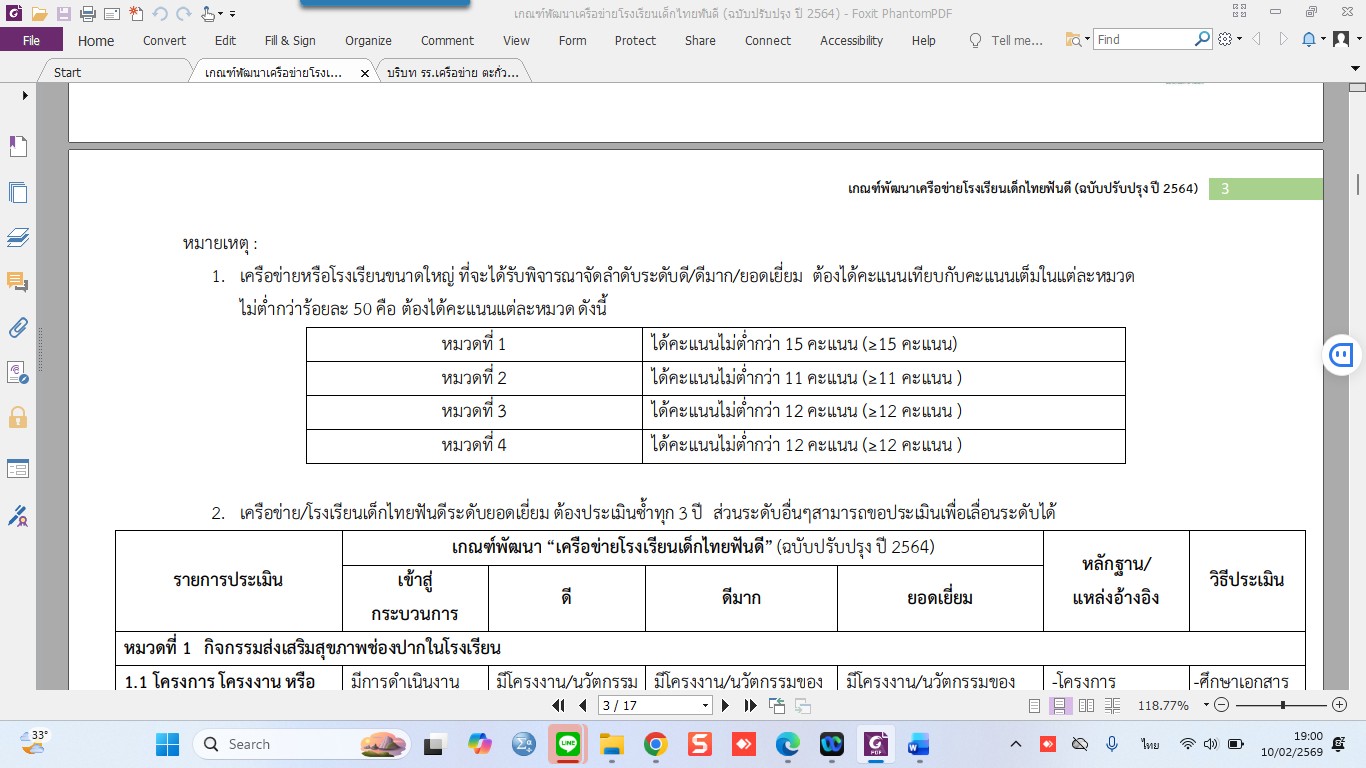Open the Bookmarks panel in the sidebar
The height and width of the screenshot is (768, 1366).
[x=18, y=147]
